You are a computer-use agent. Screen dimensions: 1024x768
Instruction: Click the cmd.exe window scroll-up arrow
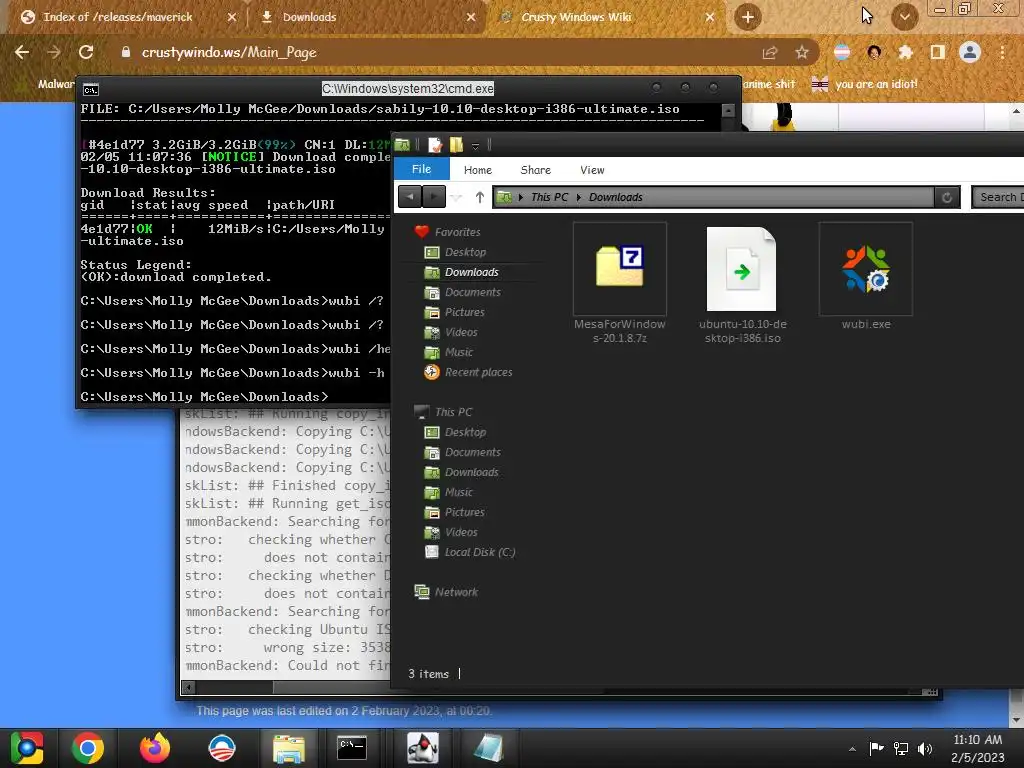point(728,110)
